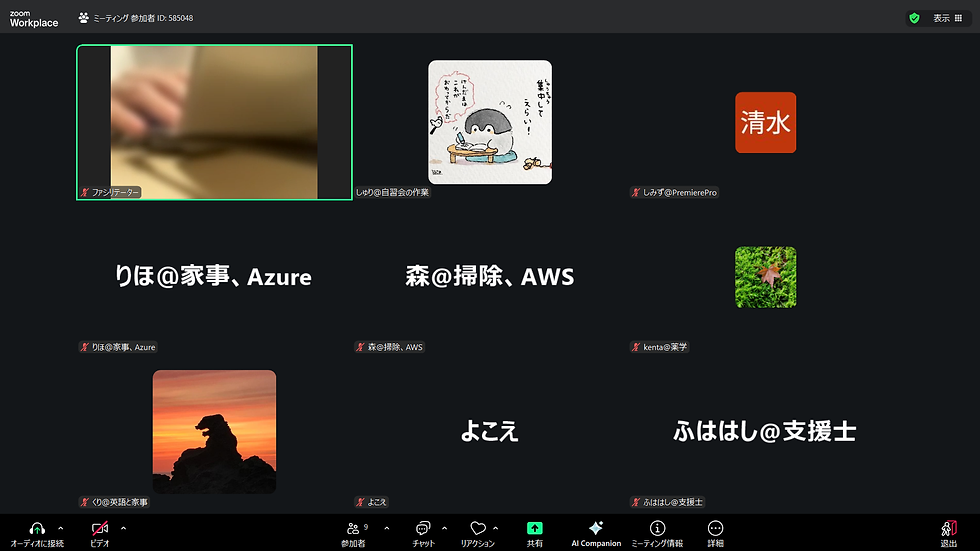Click the しゅり@自習会の作業 name label
Image resolution: width=980 pixels, height=551 pixels.
point(392,192)
